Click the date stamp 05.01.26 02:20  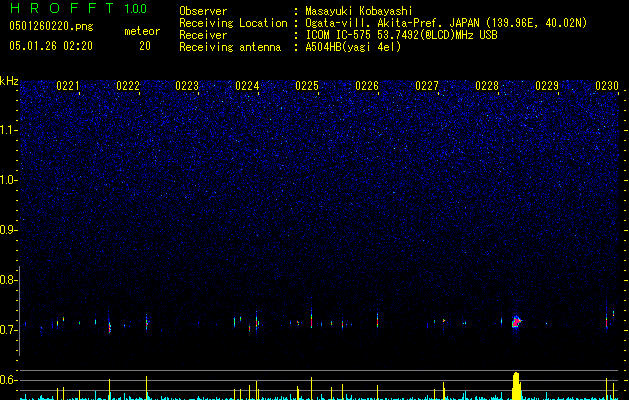51,46
